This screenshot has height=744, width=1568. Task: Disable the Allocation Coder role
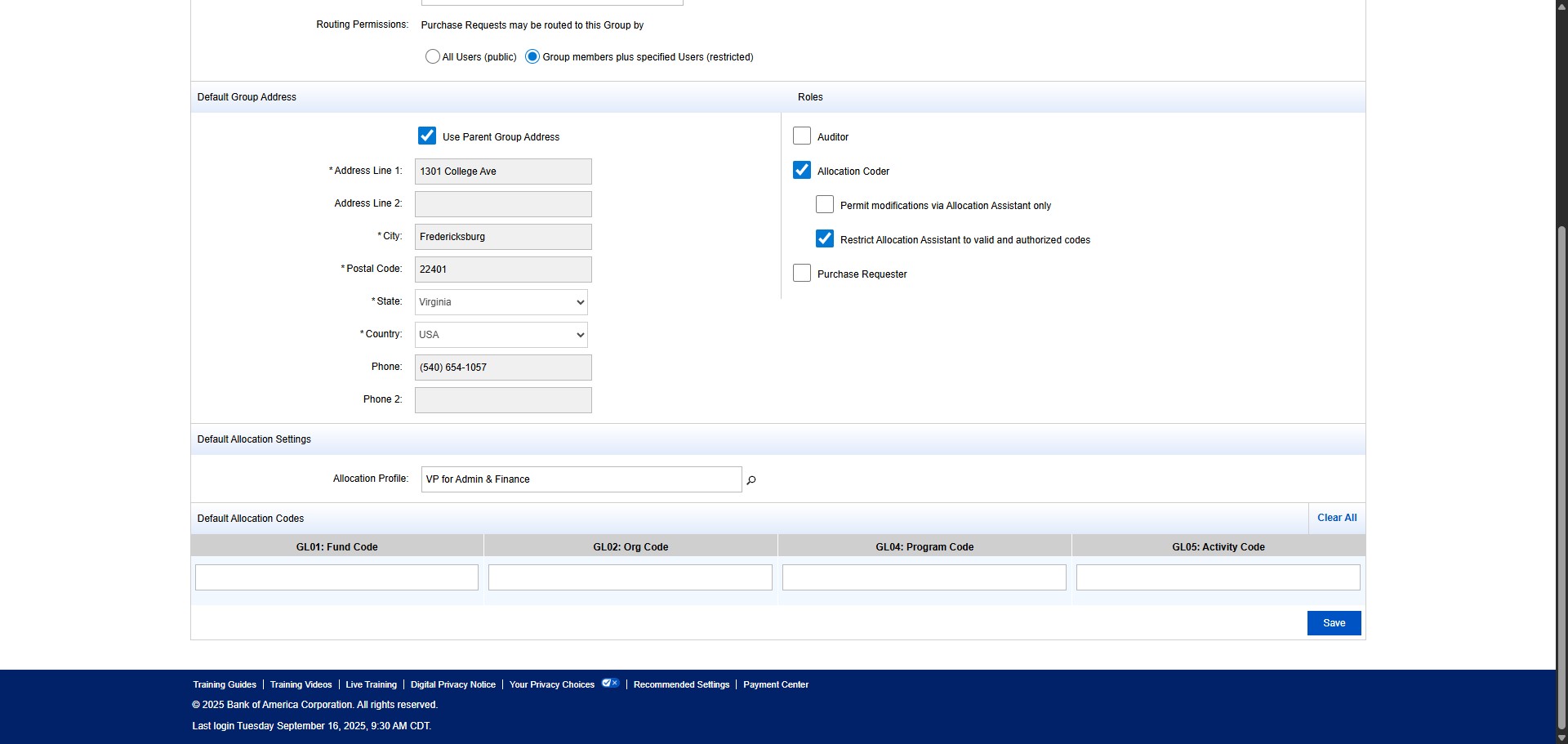pyautogui.click(x=802, y=170)
